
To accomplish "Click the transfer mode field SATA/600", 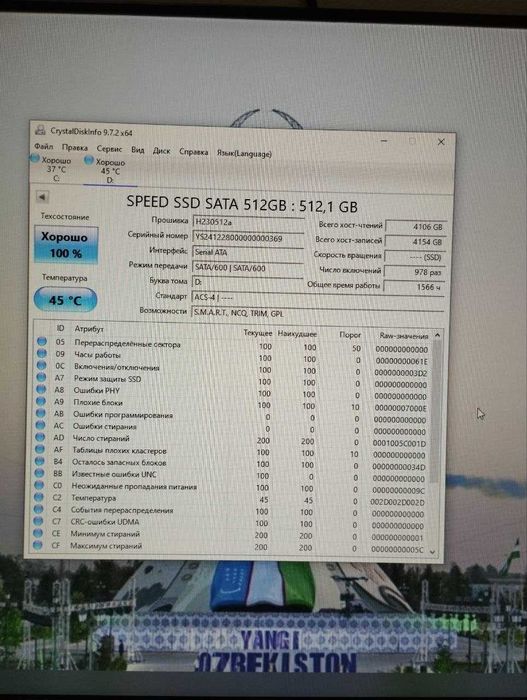I will 247,268.
